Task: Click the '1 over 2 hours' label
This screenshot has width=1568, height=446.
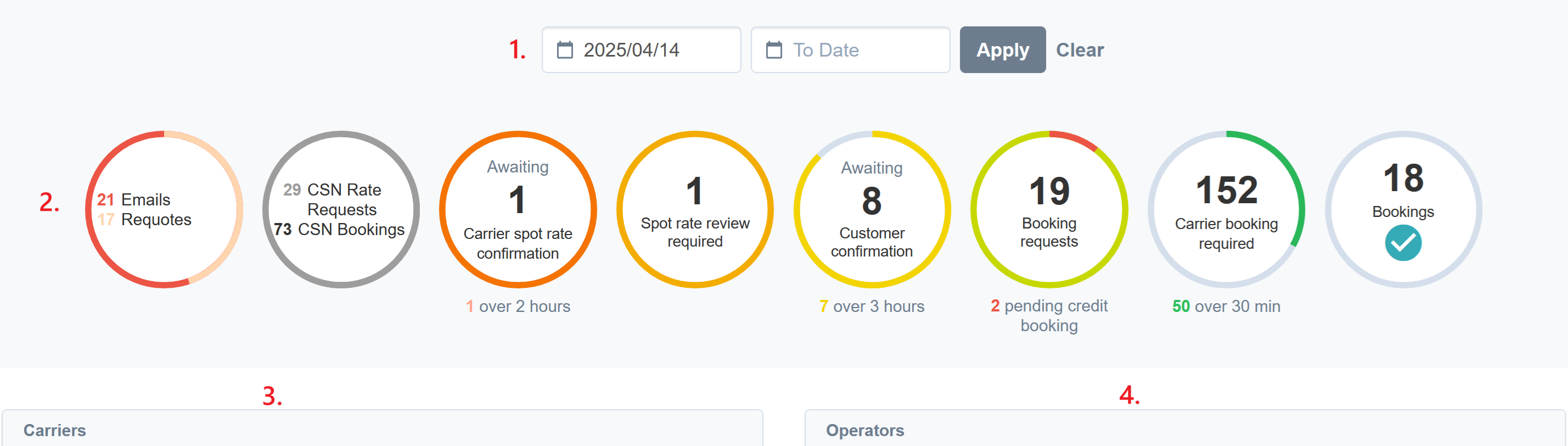Action: [518, 306]
